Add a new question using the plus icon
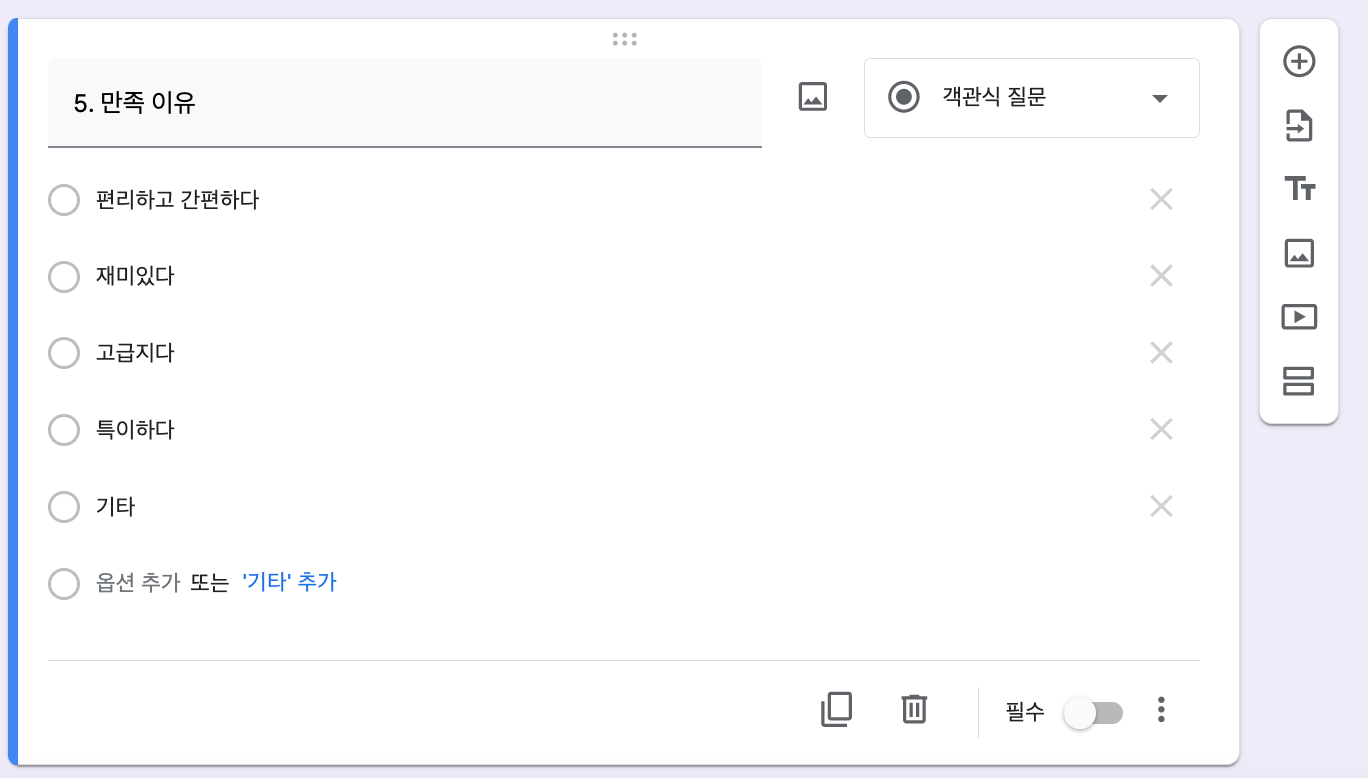The image size is (1368, 778). 1299,61
